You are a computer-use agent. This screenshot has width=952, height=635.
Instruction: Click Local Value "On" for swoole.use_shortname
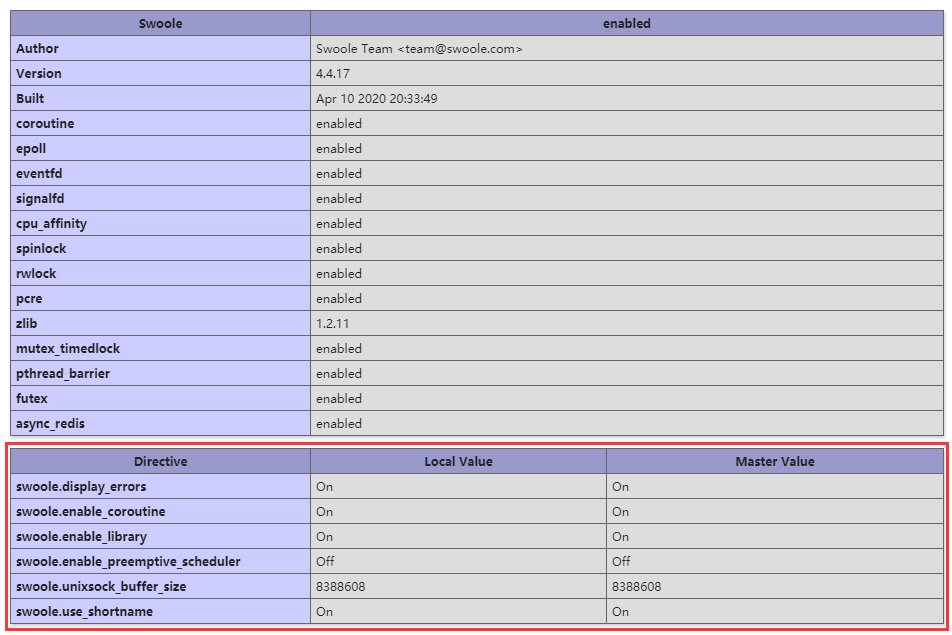click(x=324, y=611)
